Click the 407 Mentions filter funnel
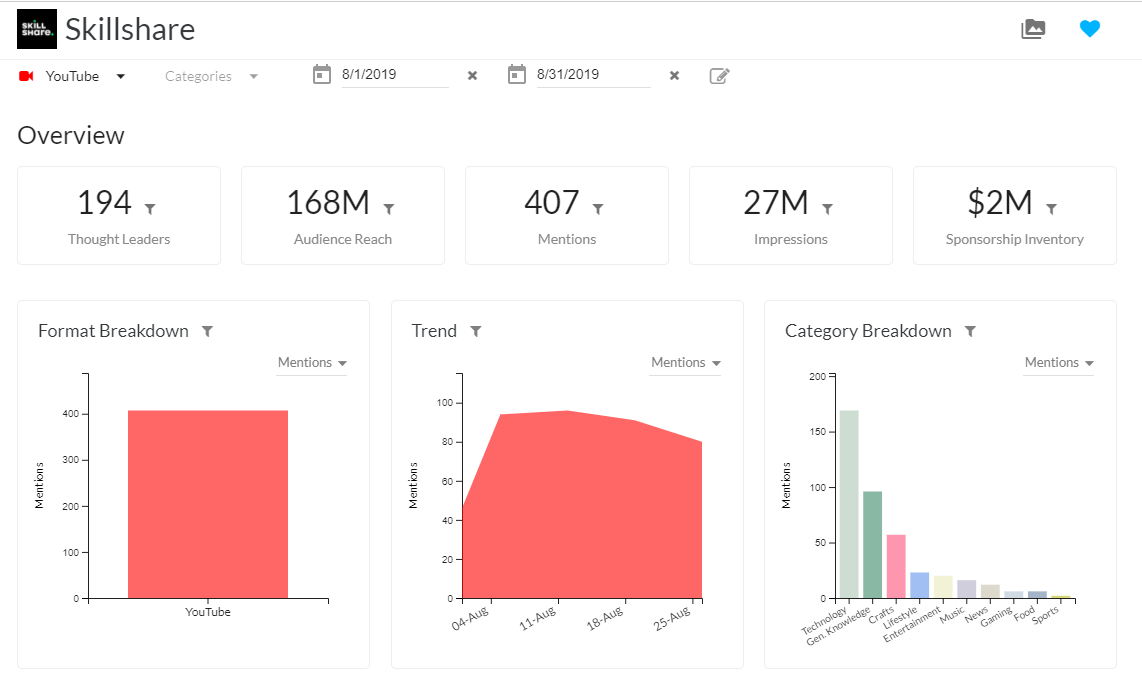 pos(598,209)
